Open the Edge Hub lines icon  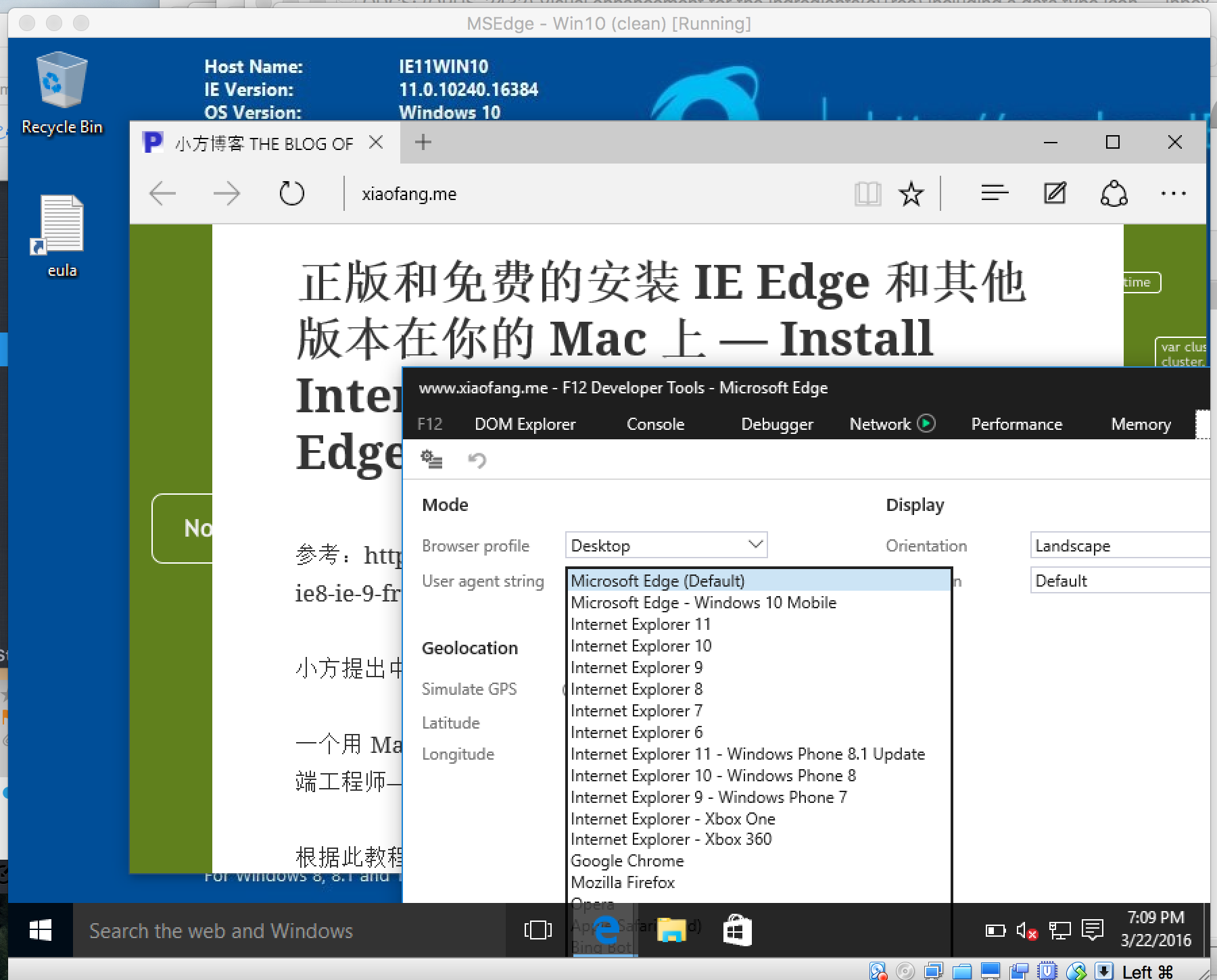click(x=995, y=194)
